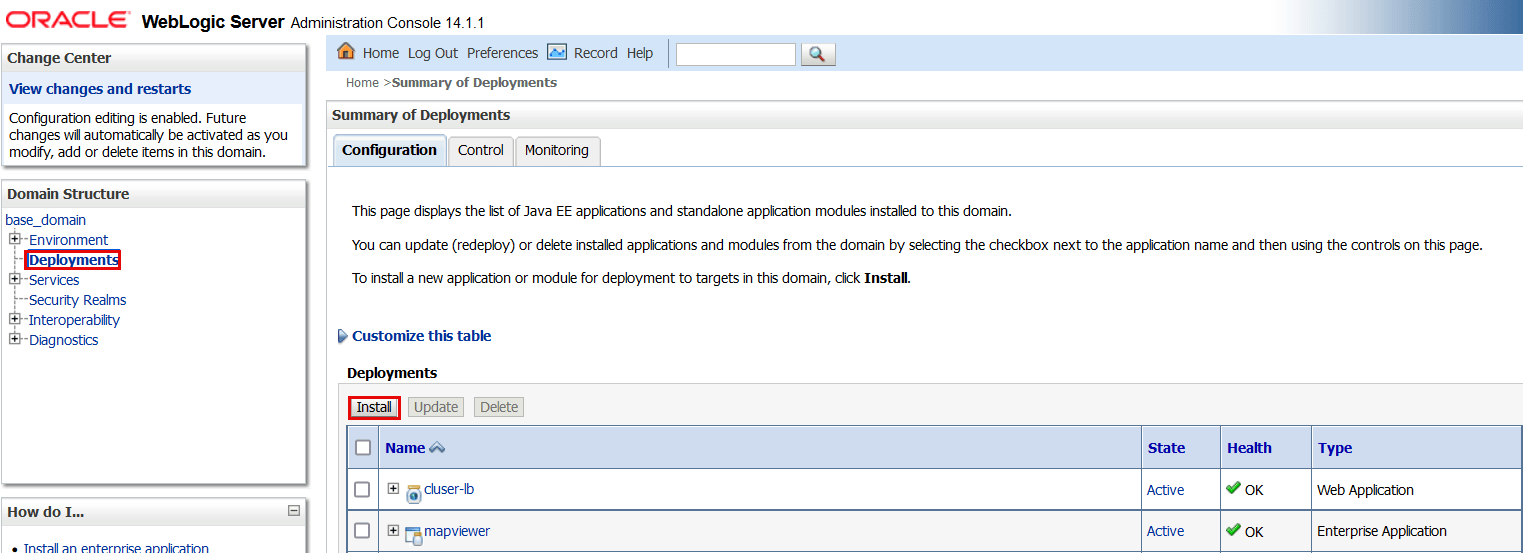Click the Record toolbar link

pos(596,53)
